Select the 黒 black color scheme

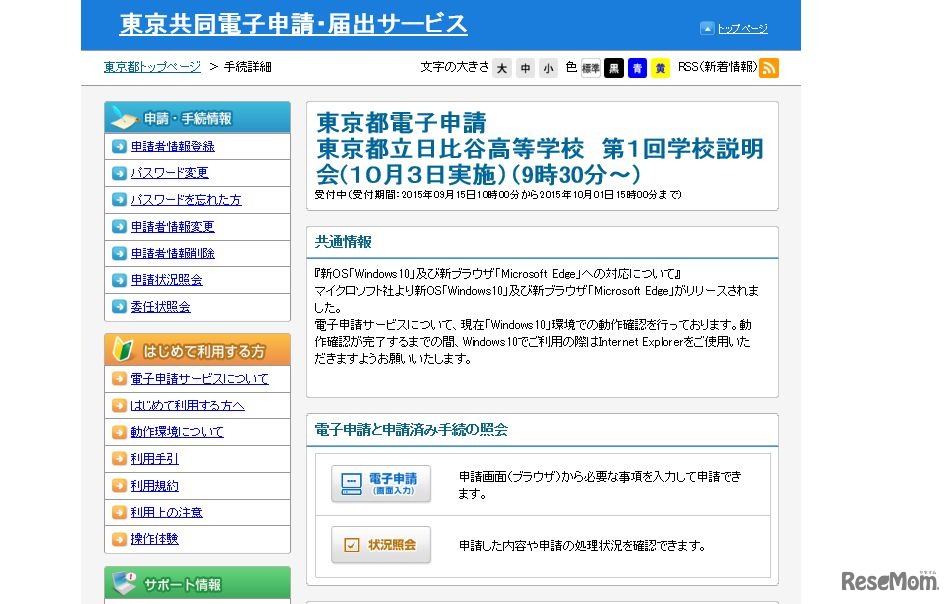pos(614,69)
